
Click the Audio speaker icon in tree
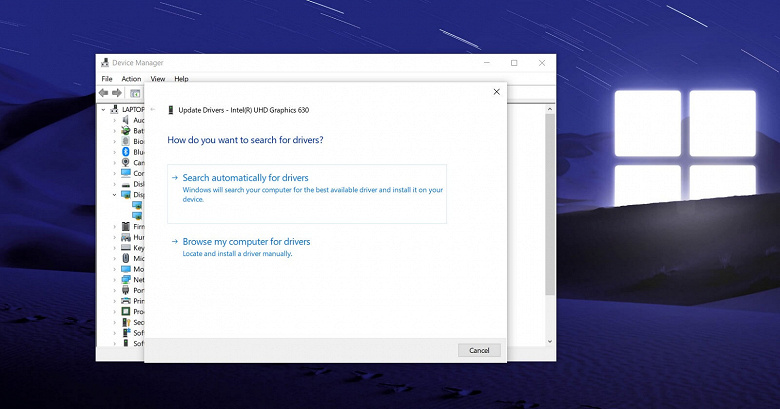126,120
